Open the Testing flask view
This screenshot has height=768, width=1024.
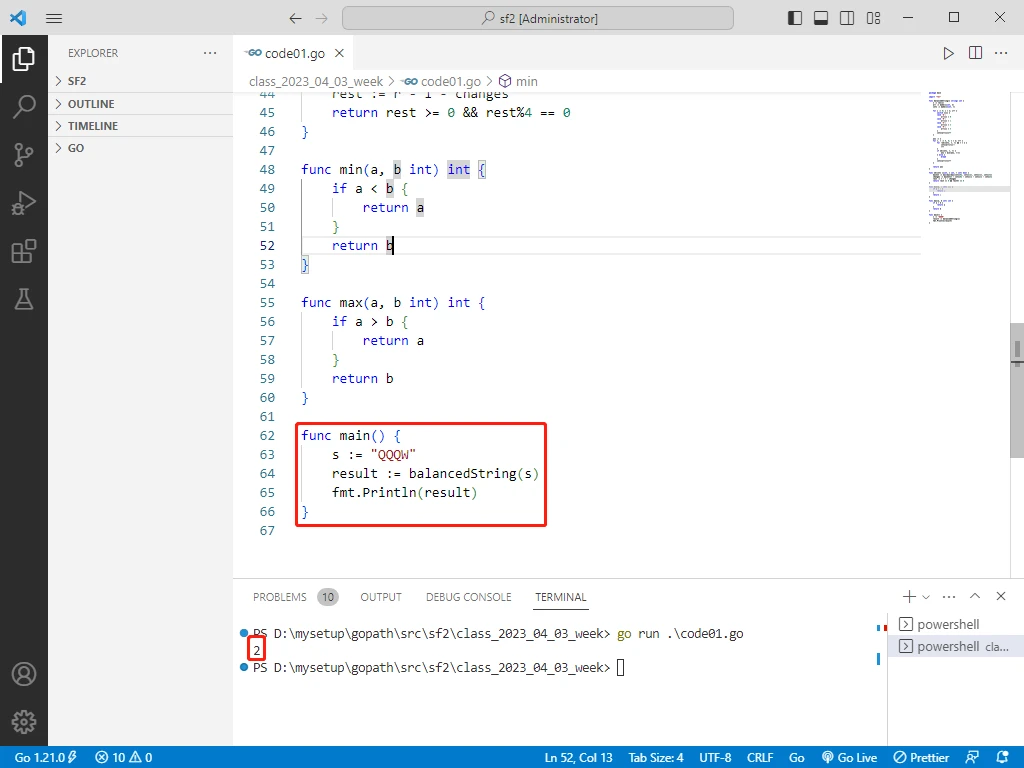(24, 299)
